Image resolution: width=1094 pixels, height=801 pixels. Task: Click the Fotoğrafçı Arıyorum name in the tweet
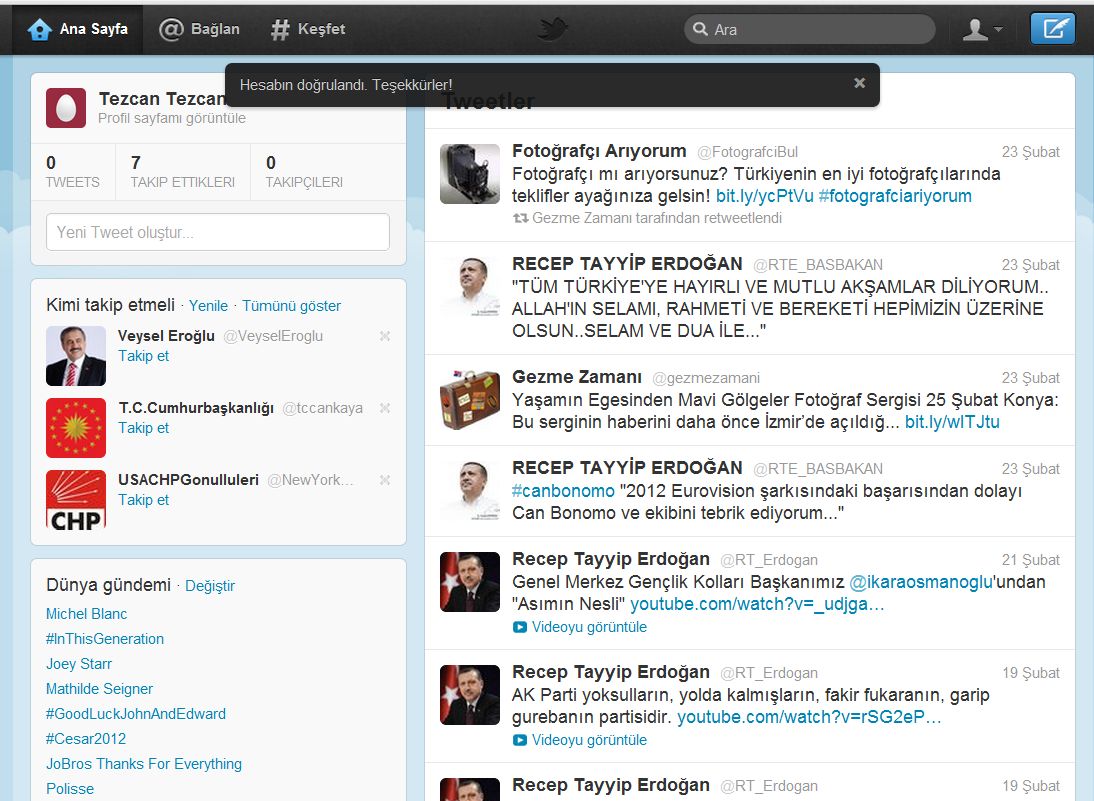coord(599,151)
